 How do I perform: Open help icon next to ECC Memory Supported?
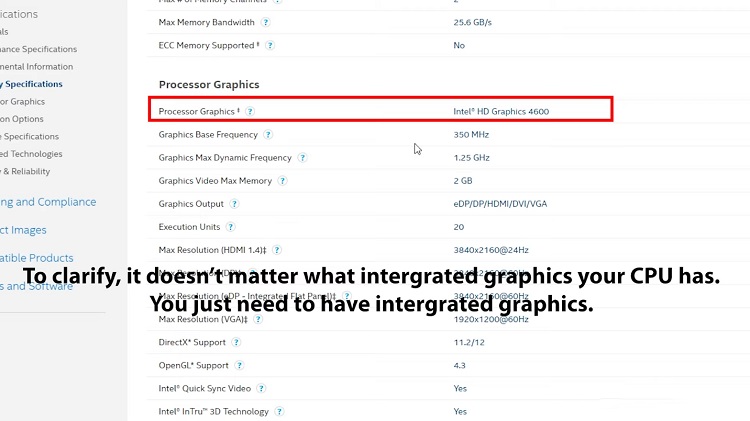coord(270,45)
